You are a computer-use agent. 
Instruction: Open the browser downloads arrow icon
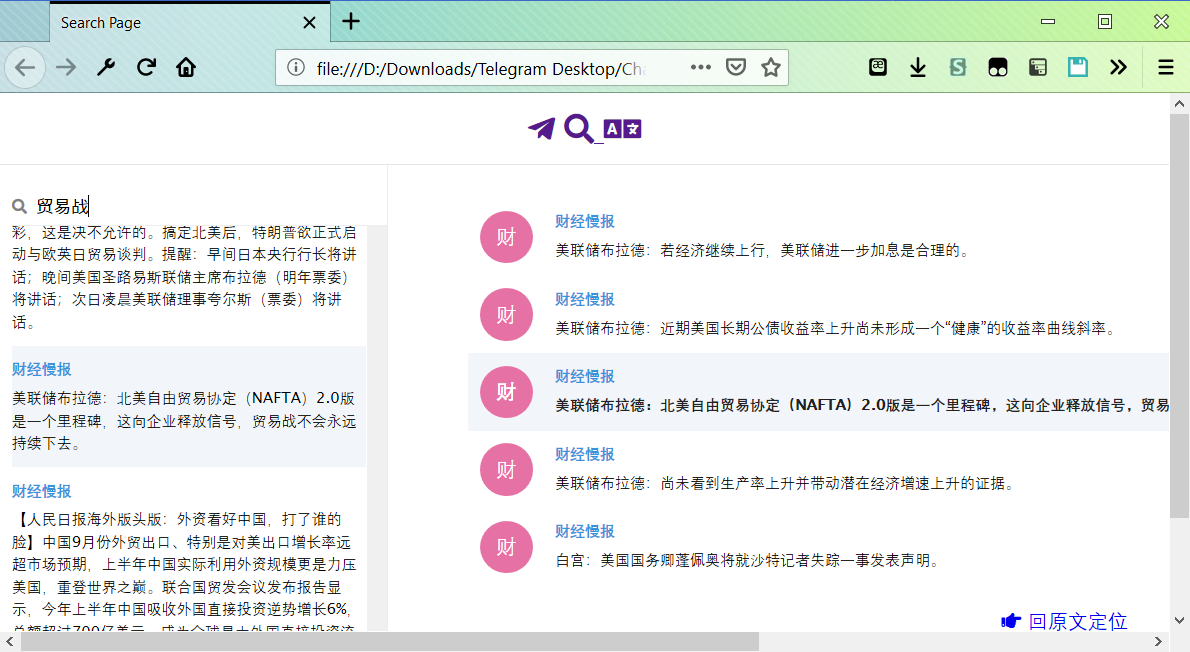click(x=917, y=67)
